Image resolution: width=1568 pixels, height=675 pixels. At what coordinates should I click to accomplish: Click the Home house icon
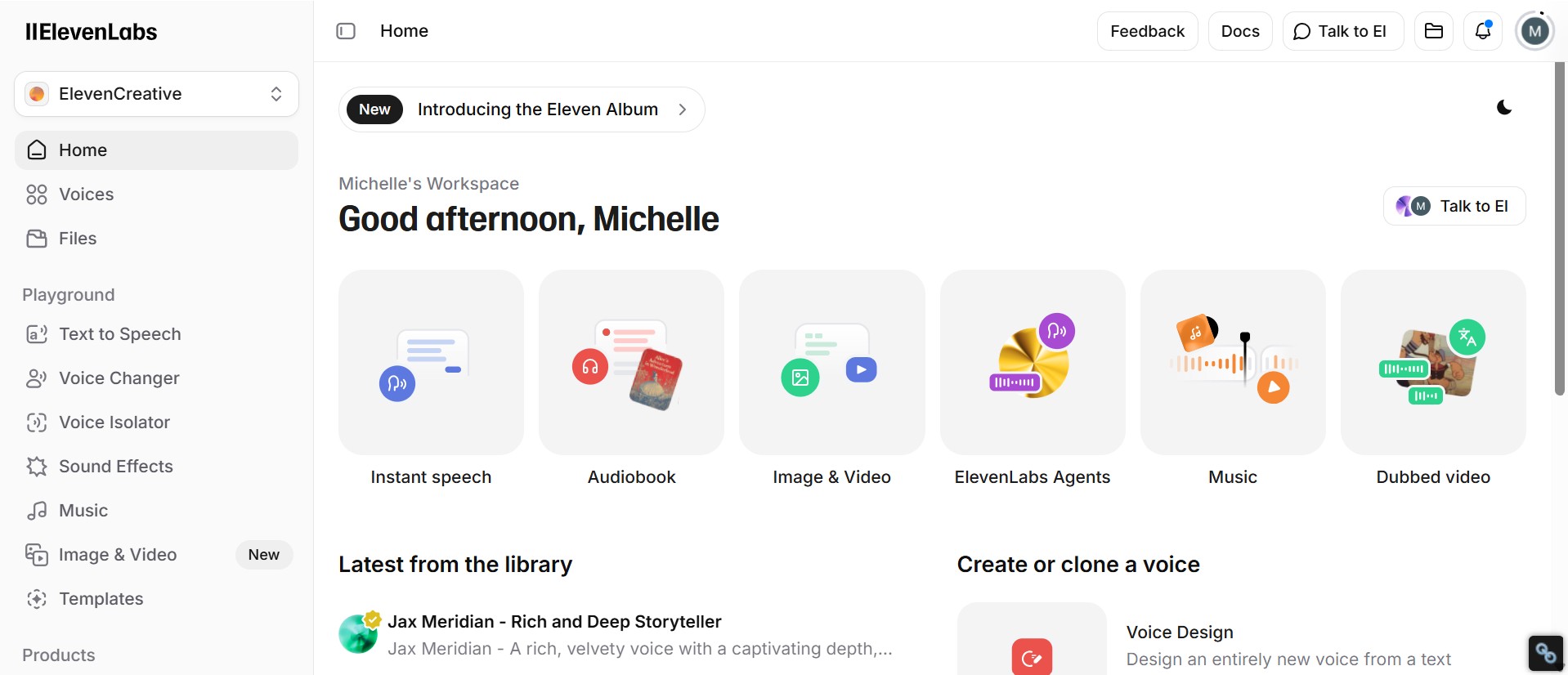click(x=37, y=150)
